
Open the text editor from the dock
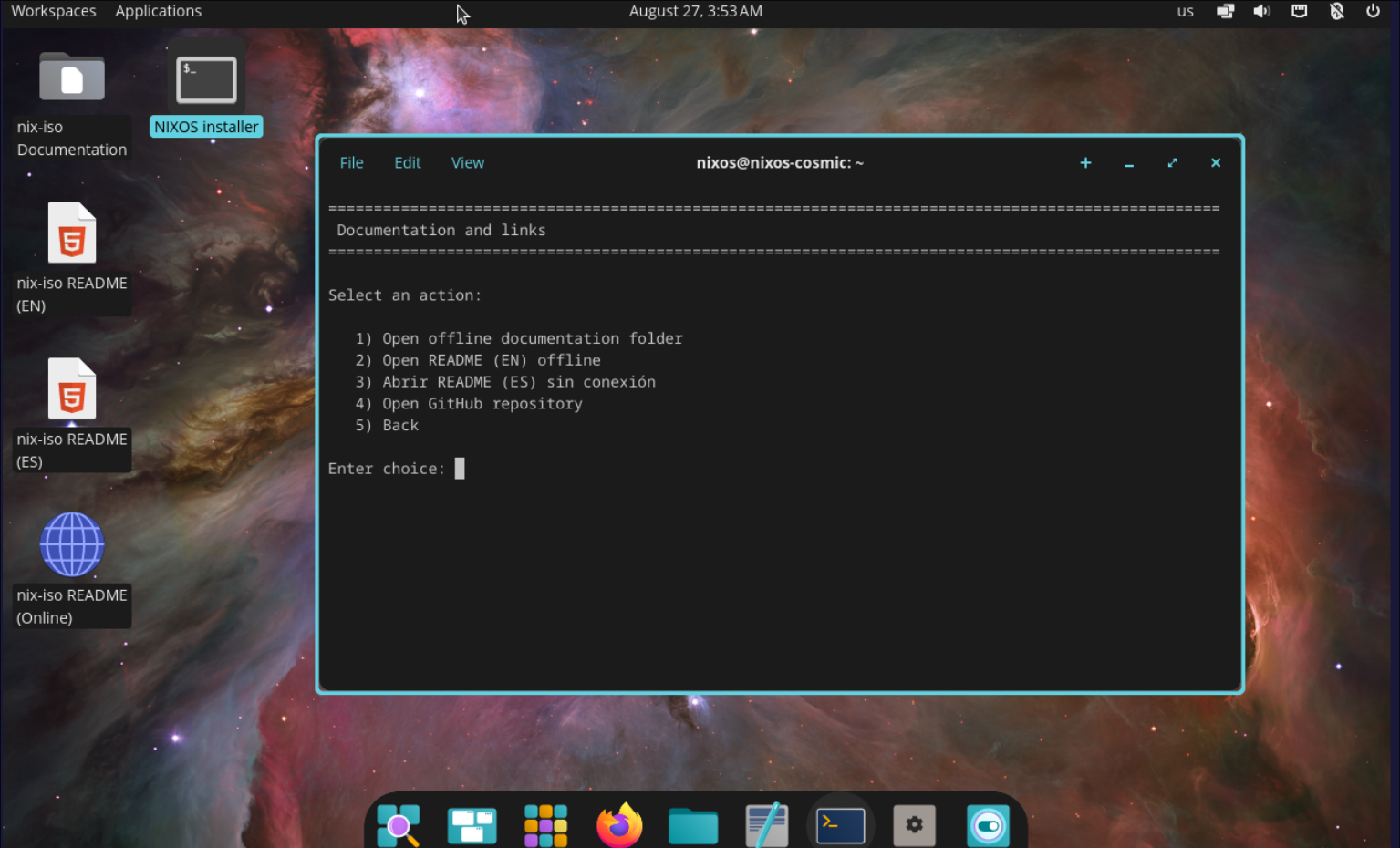pyautogui.click(x=767, y=825)
